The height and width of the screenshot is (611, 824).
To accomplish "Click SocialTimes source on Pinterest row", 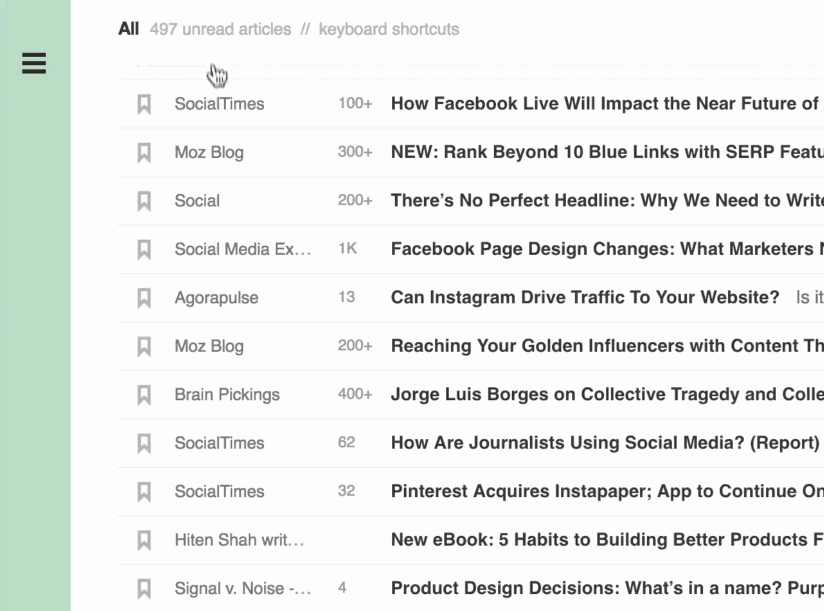I will [220, 492].
